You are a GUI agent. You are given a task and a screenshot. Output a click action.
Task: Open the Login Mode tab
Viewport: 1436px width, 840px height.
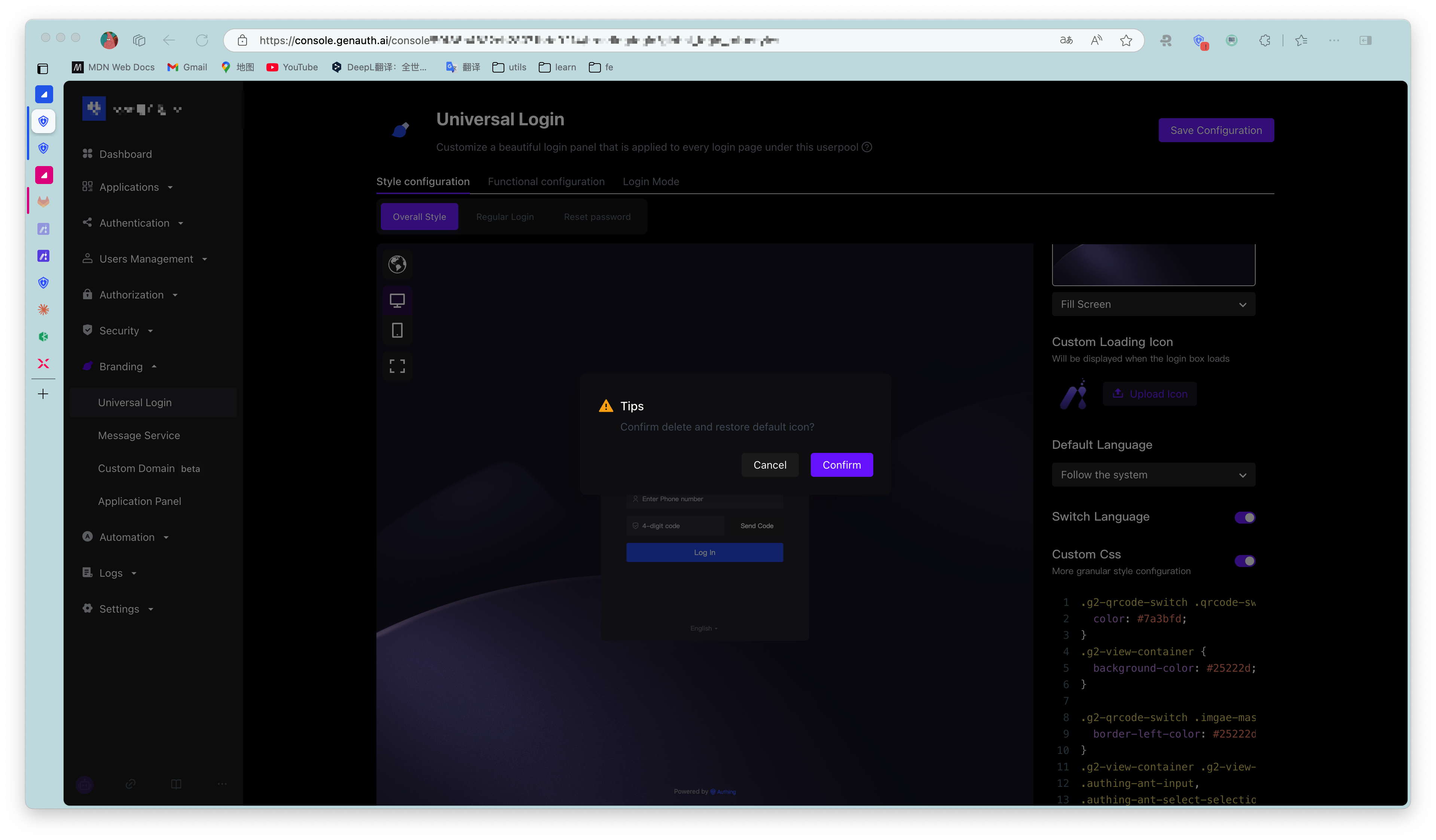[x=650, y=182]
